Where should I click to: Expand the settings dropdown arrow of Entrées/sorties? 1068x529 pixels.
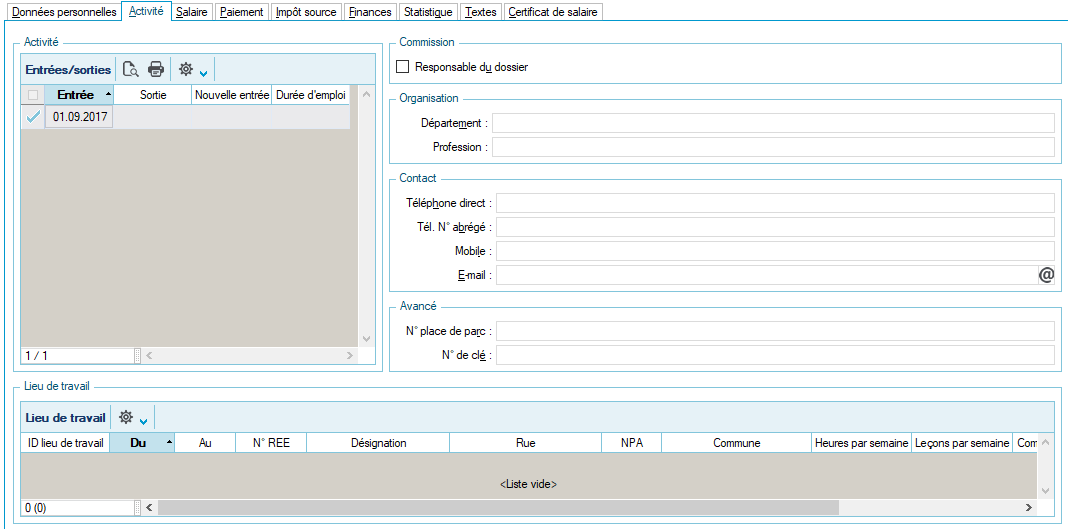coord(203,72)
